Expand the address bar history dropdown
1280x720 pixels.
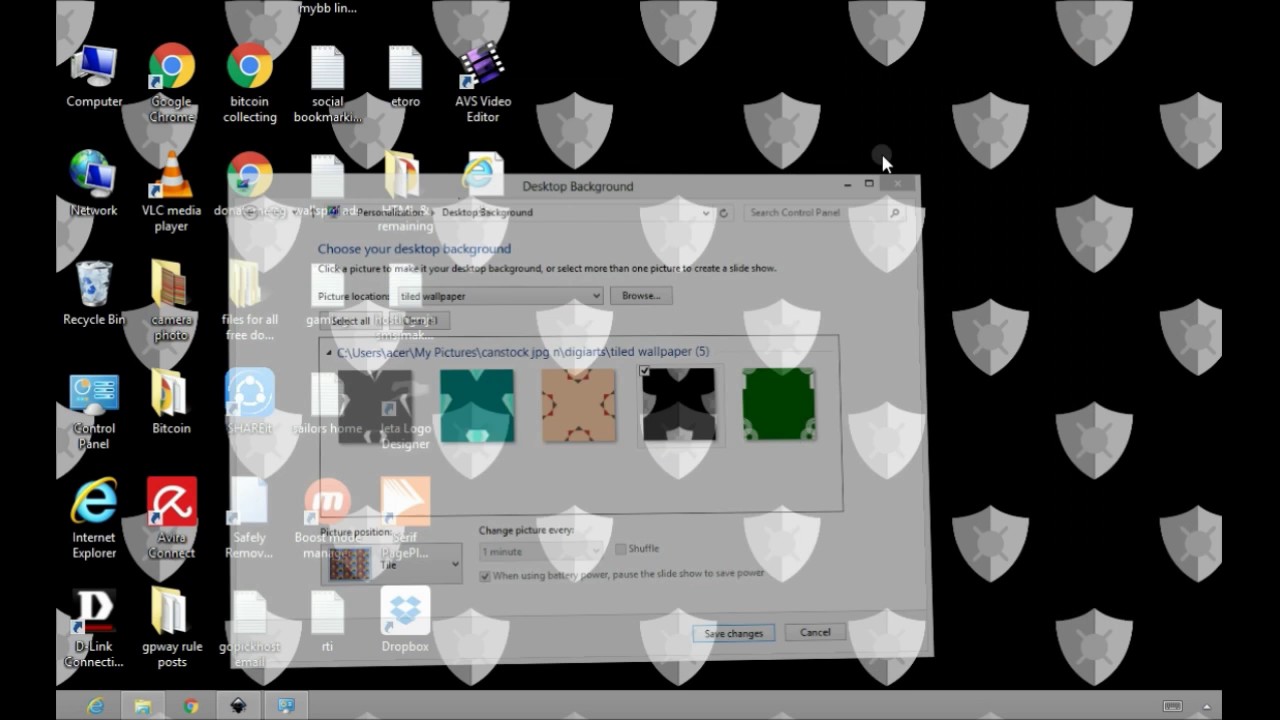(707, 213)
